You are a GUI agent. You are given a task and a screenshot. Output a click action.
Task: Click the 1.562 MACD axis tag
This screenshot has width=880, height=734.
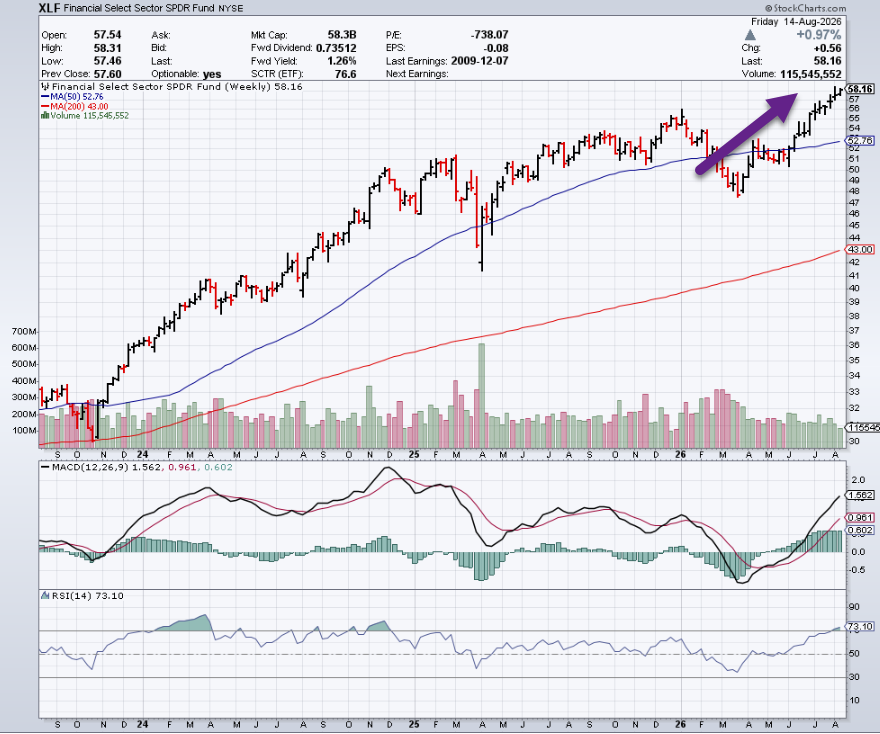[860, 496]
